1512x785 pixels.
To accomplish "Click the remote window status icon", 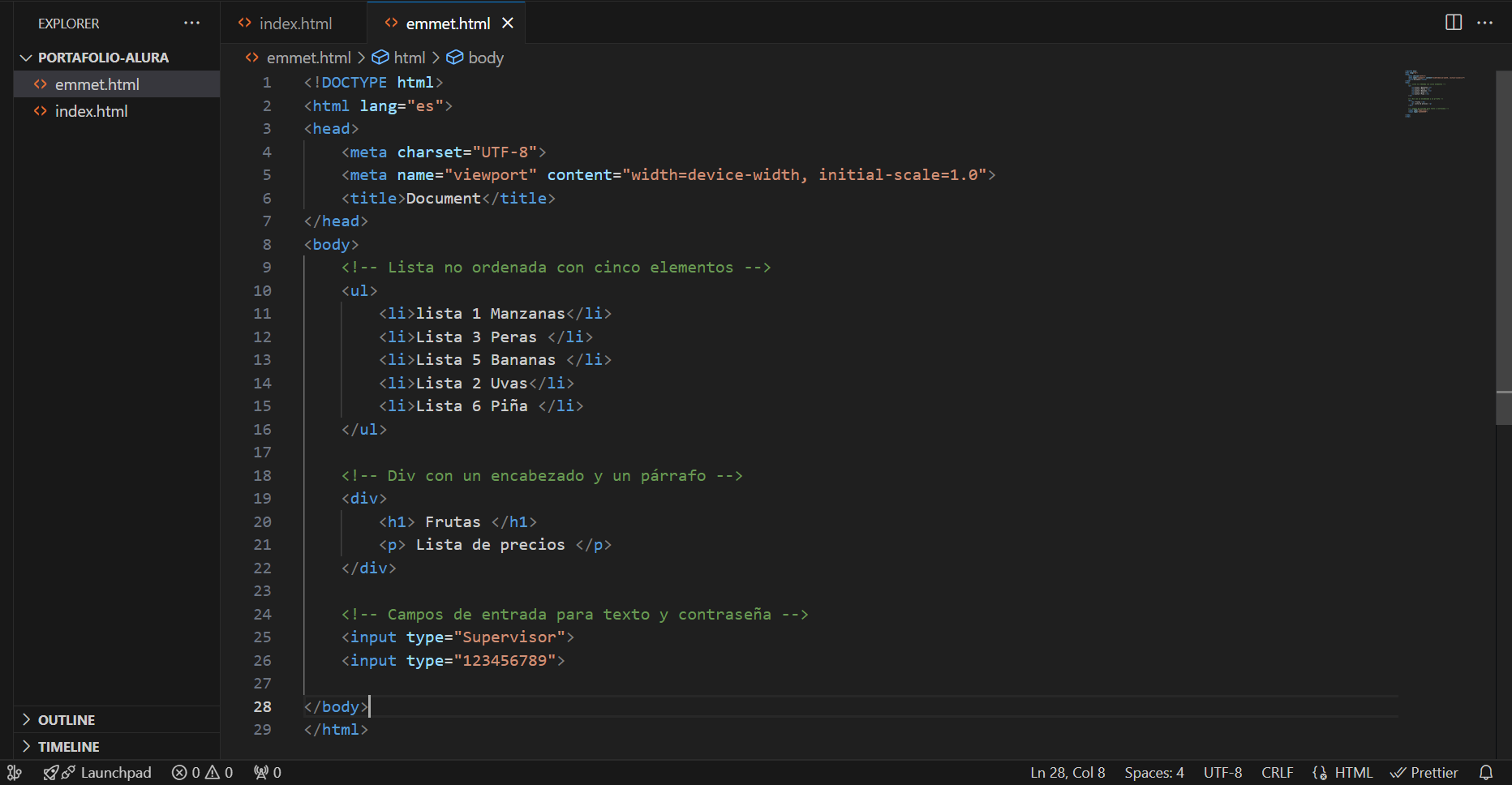I will point(15,773).
